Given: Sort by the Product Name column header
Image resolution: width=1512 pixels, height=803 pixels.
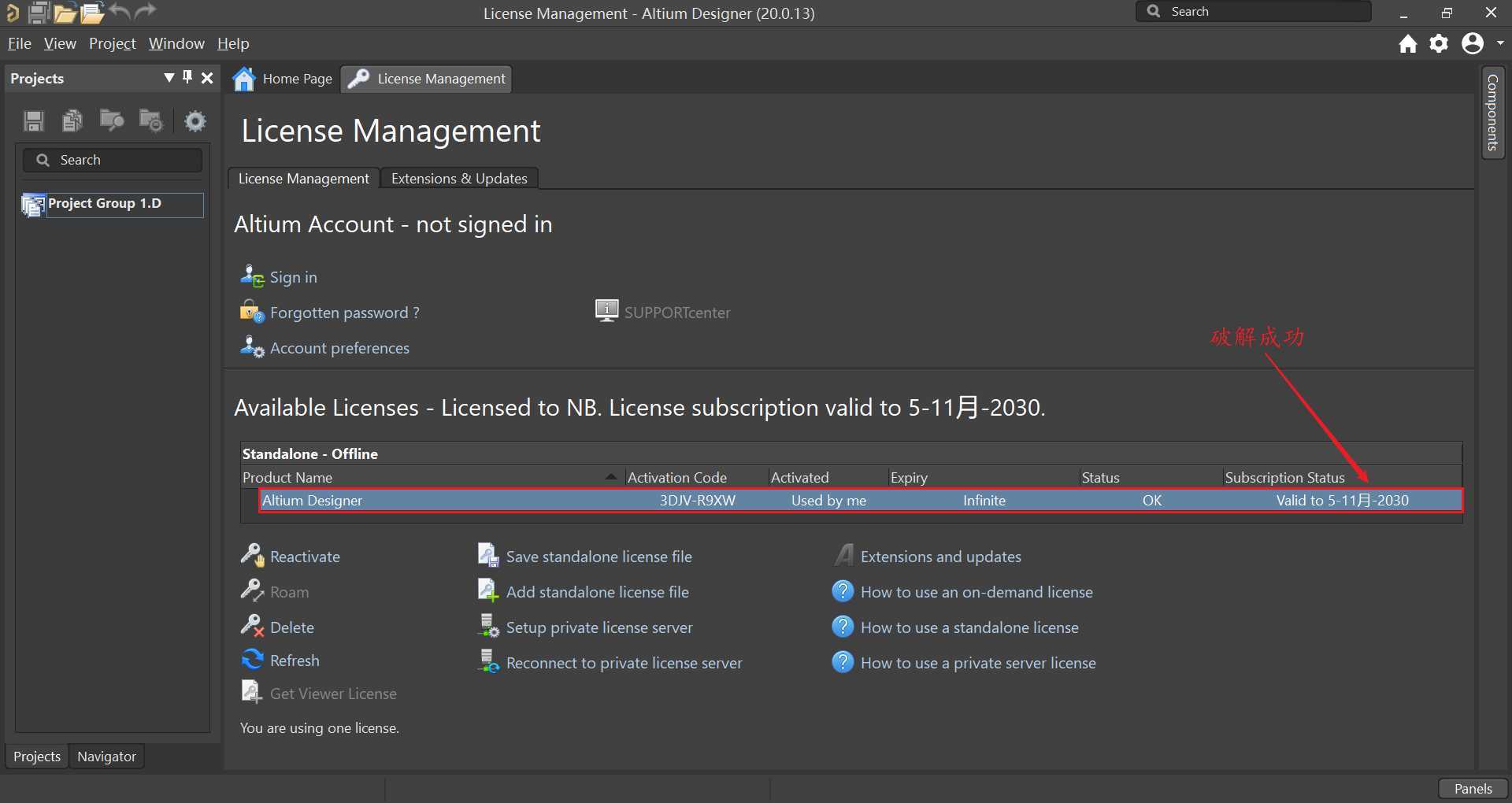Looking at the screenshot, I should (x=432, y=477).
